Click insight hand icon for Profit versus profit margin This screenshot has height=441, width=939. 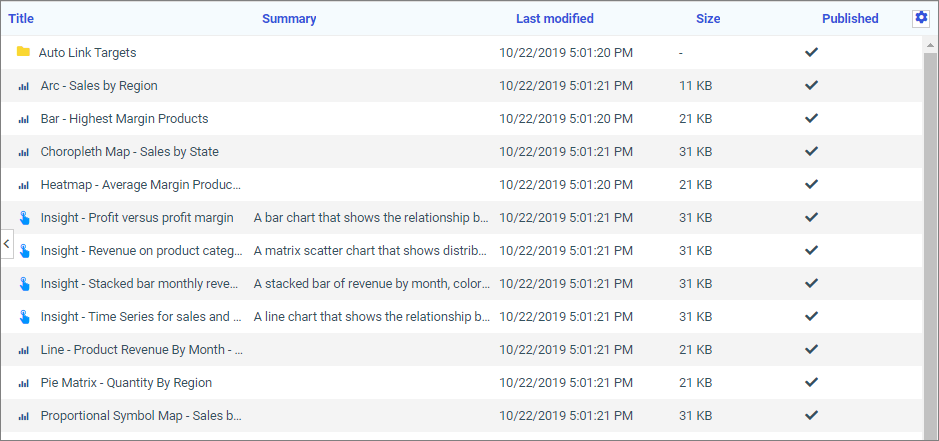24,217
